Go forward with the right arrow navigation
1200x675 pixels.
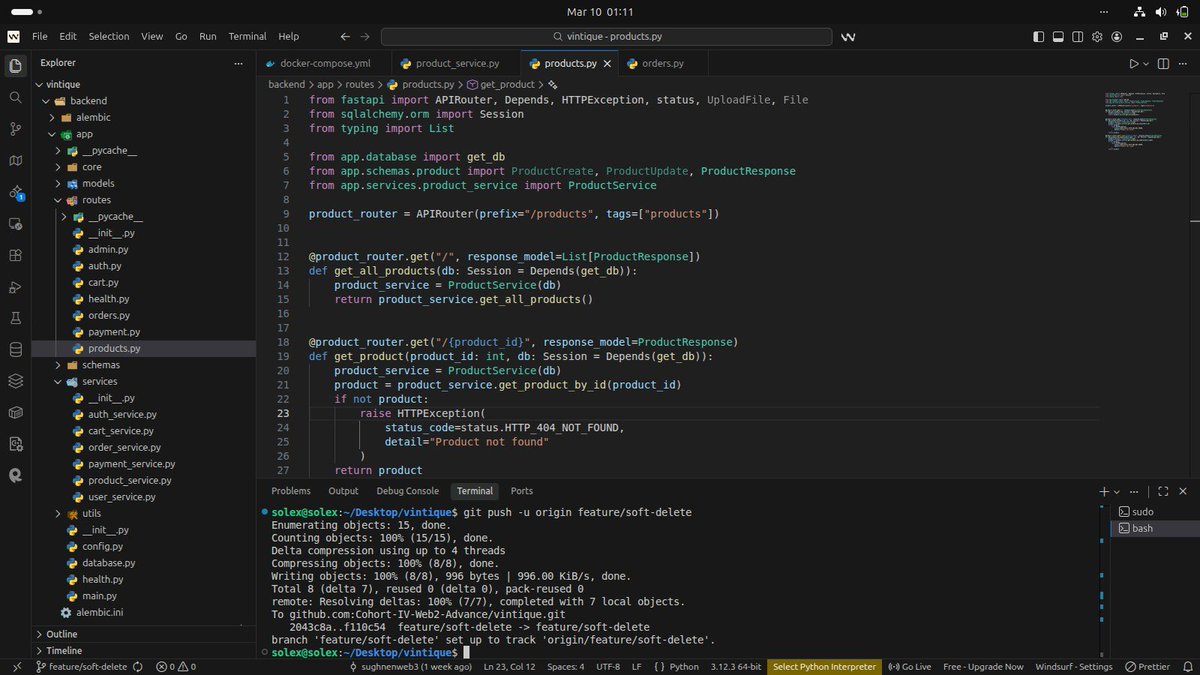point(365,36)
